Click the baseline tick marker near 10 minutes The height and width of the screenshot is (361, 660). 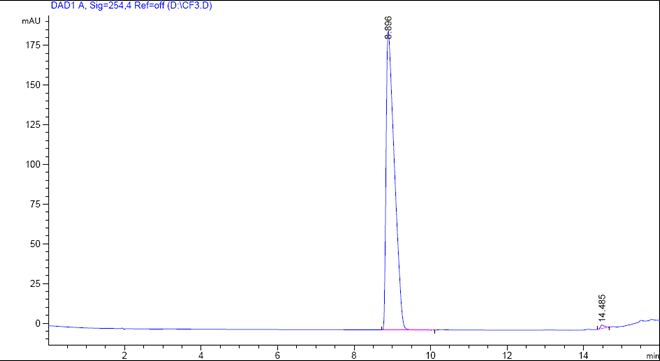point(434,331)
